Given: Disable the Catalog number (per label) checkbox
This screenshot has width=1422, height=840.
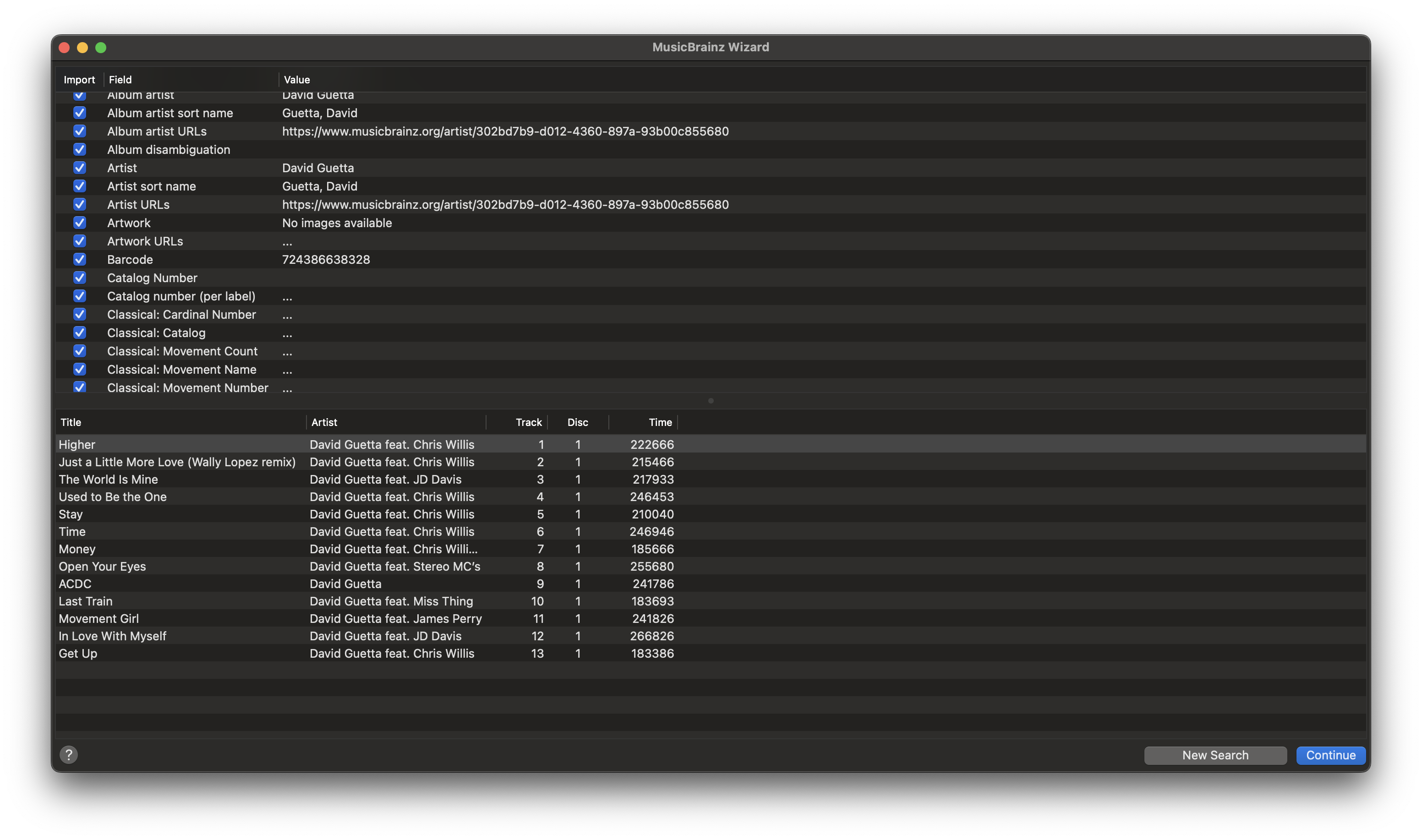Looking at the screenshot, I should click(80, 296).
